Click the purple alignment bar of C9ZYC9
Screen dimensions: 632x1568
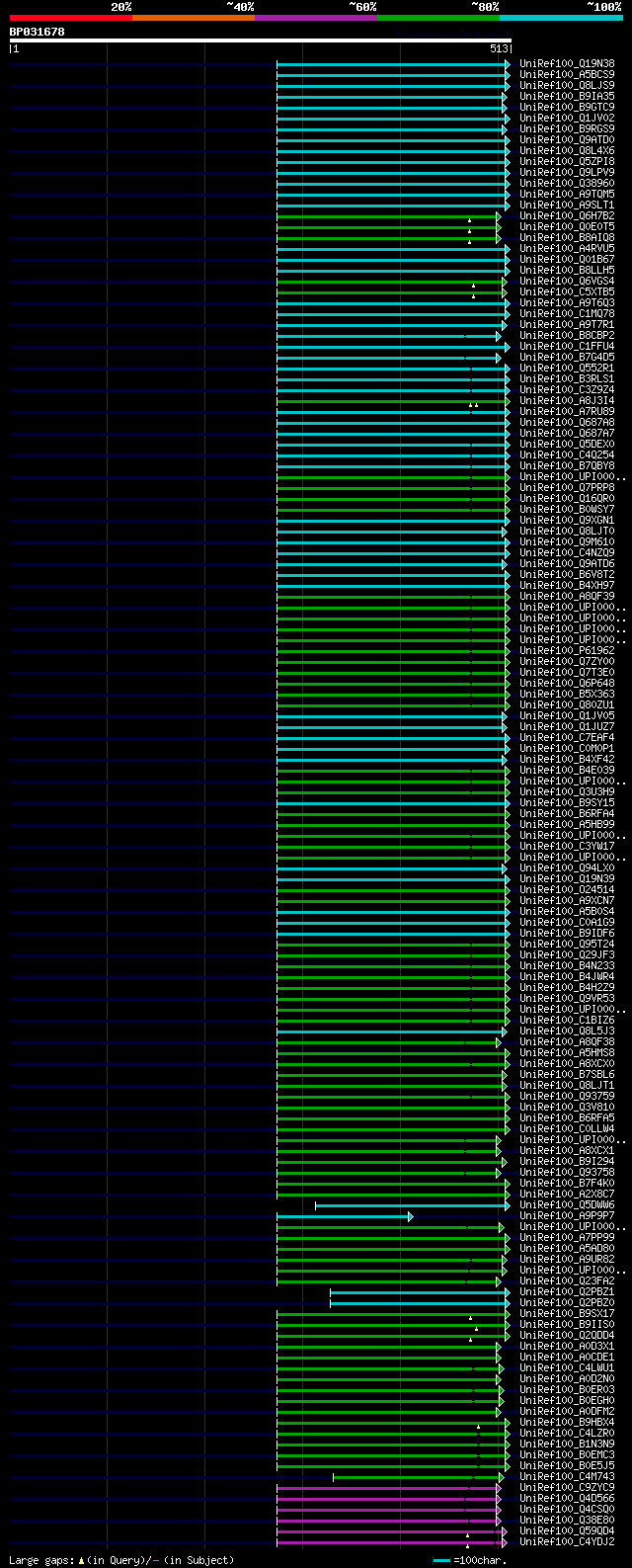pyautogui.click(x=389, y=1488)
